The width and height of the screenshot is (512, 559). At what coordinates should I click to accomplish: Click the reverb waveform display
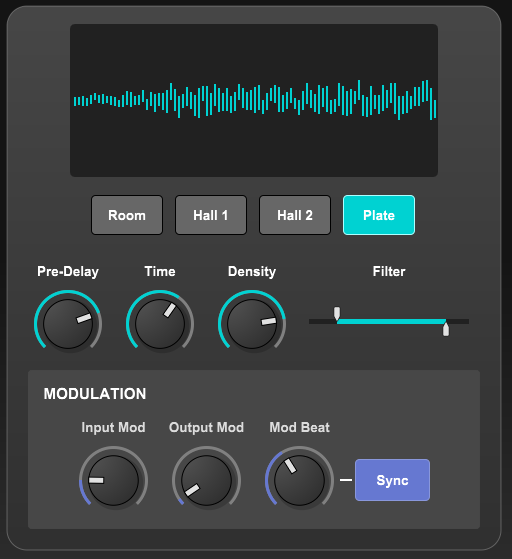tap(254, 101)
